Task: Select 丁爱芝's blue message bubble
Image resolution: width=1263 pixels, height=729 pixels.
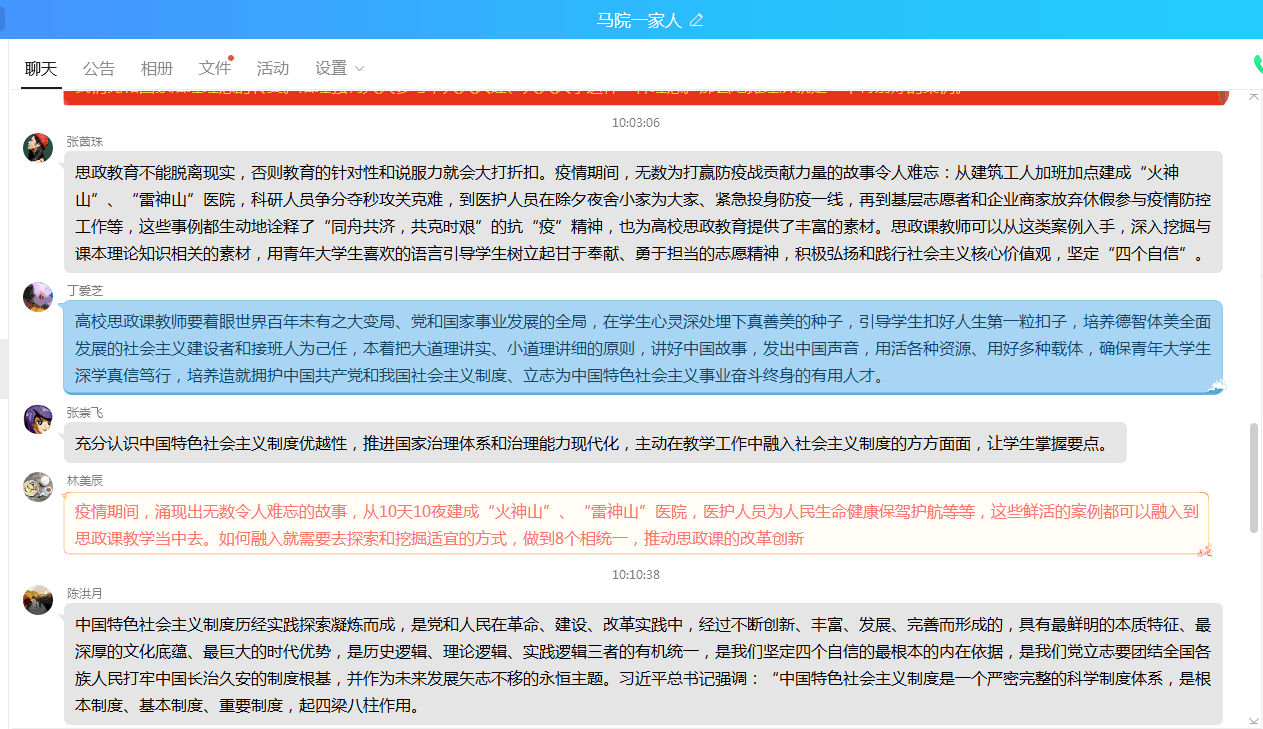Action: tap(643, 348)
